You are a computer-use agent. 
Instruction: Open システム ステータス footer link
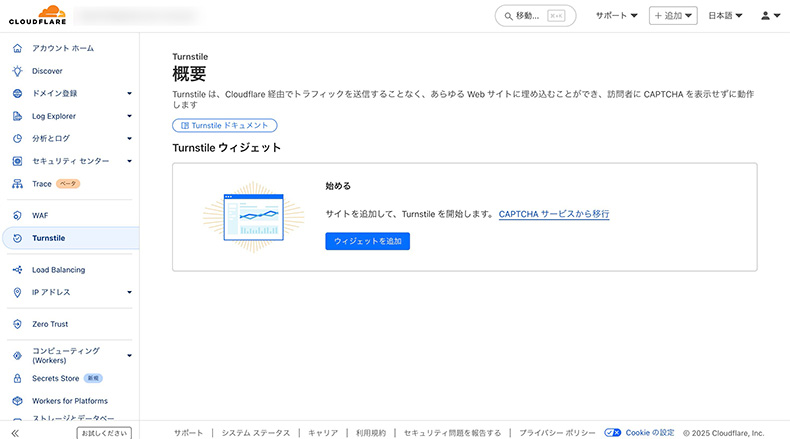[256, 432]
